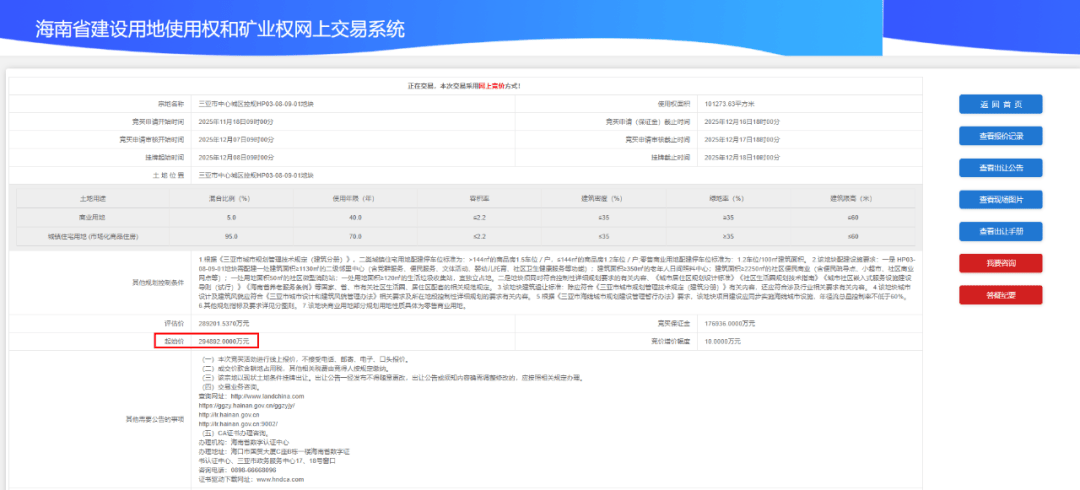Open 查看现场图片 site photos
Viewport: 1080px width, 490px height.
pyautogui.click(x=1000, y=200)
